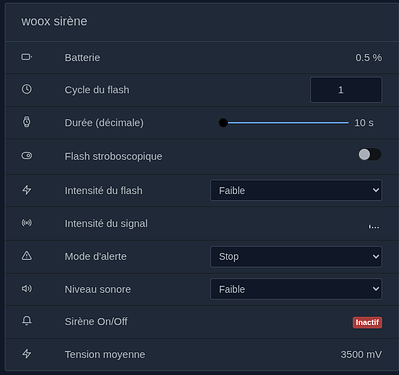Click the Cycle du flash label
The image size is (399, 375).
[97, 90]
